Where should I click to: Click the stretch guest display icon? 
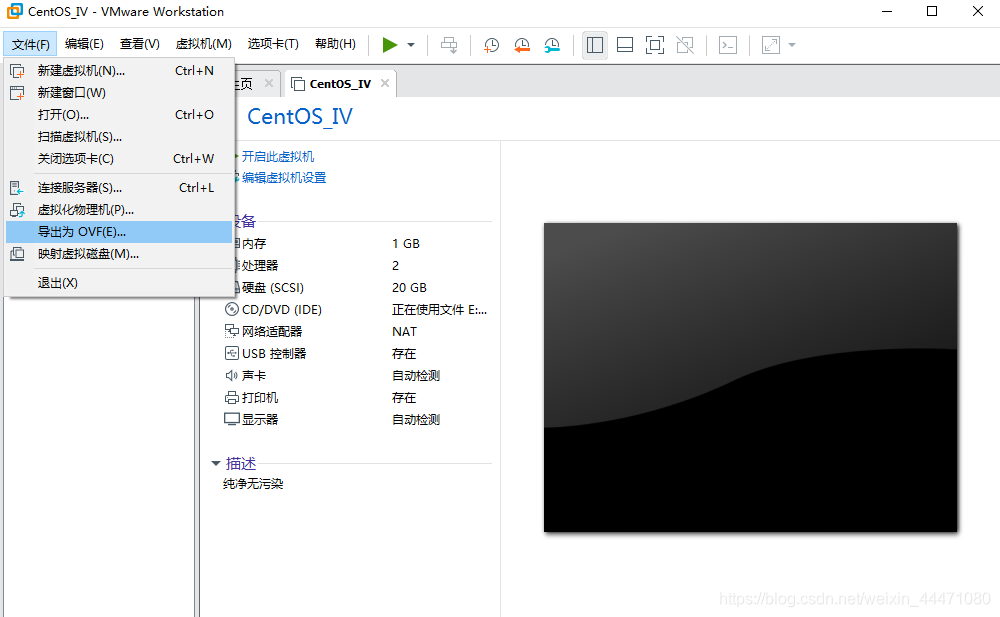pyautogui.click(x=770, y=45)
